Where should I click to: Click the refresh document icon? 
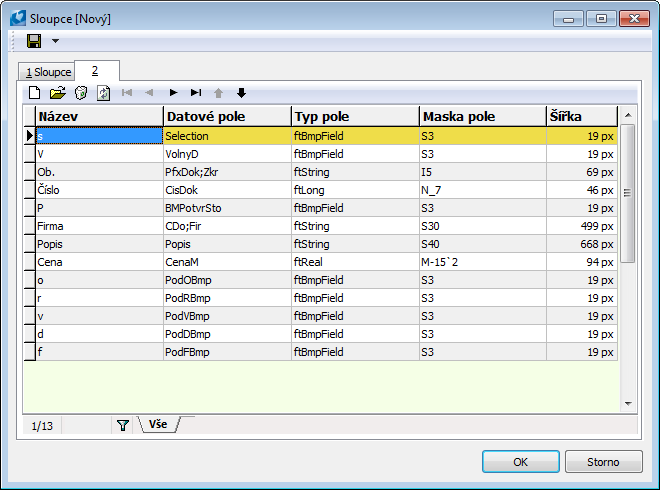[x=104, y=93]
